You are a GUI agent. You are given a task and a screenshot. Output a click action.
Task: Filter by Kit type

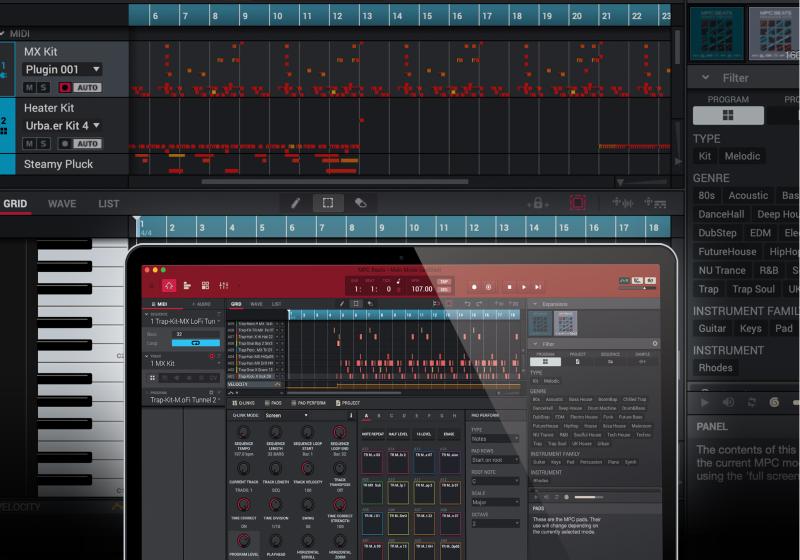(x=705, y=156)
